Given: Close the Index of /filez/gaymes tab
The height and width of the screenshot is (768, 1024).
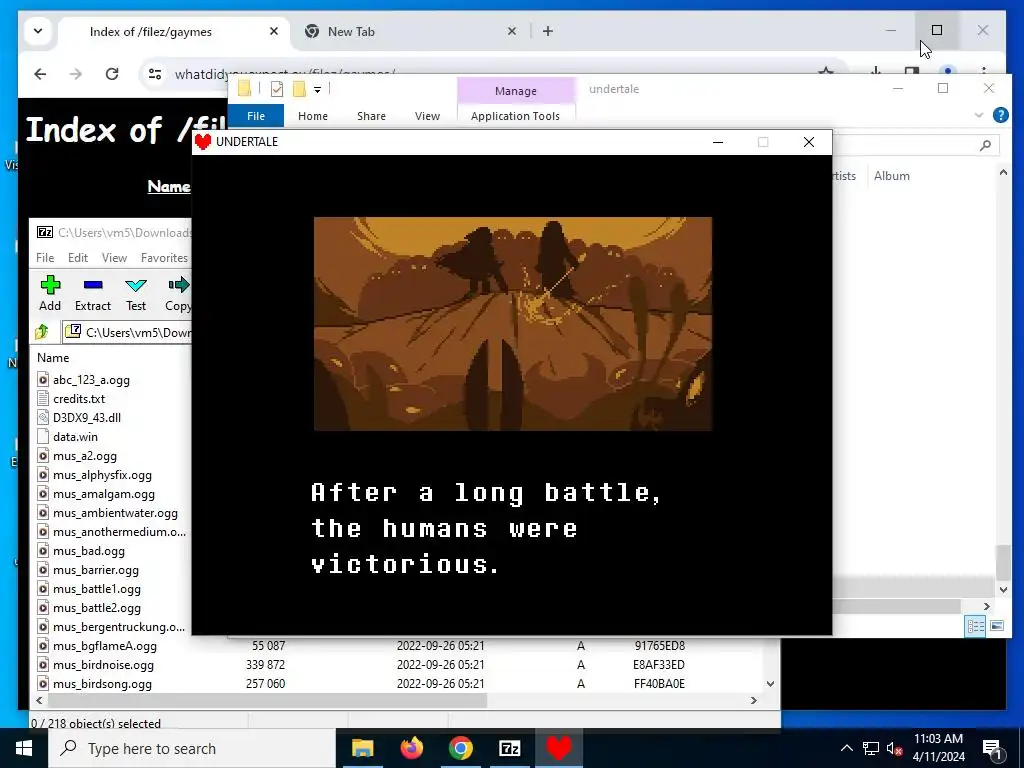Looking at the screenshot, I should point(274,31).
